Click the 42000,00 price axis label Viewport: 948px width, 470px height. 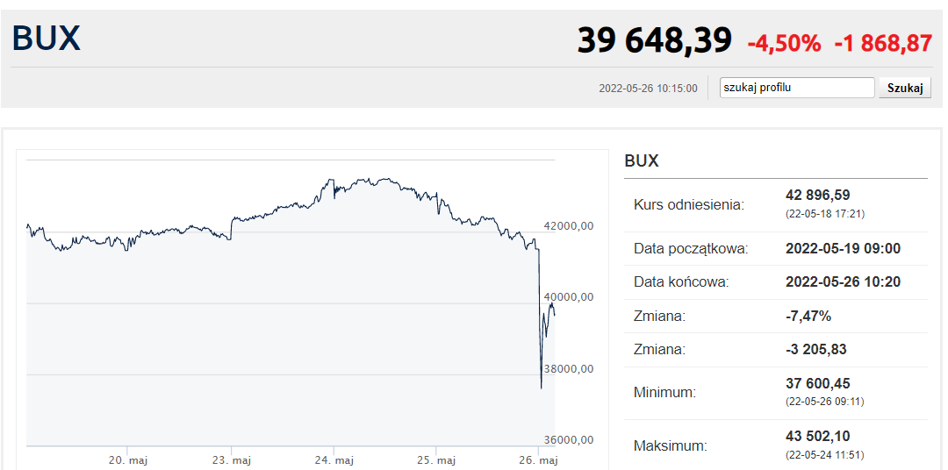click(x=568, y=226)
